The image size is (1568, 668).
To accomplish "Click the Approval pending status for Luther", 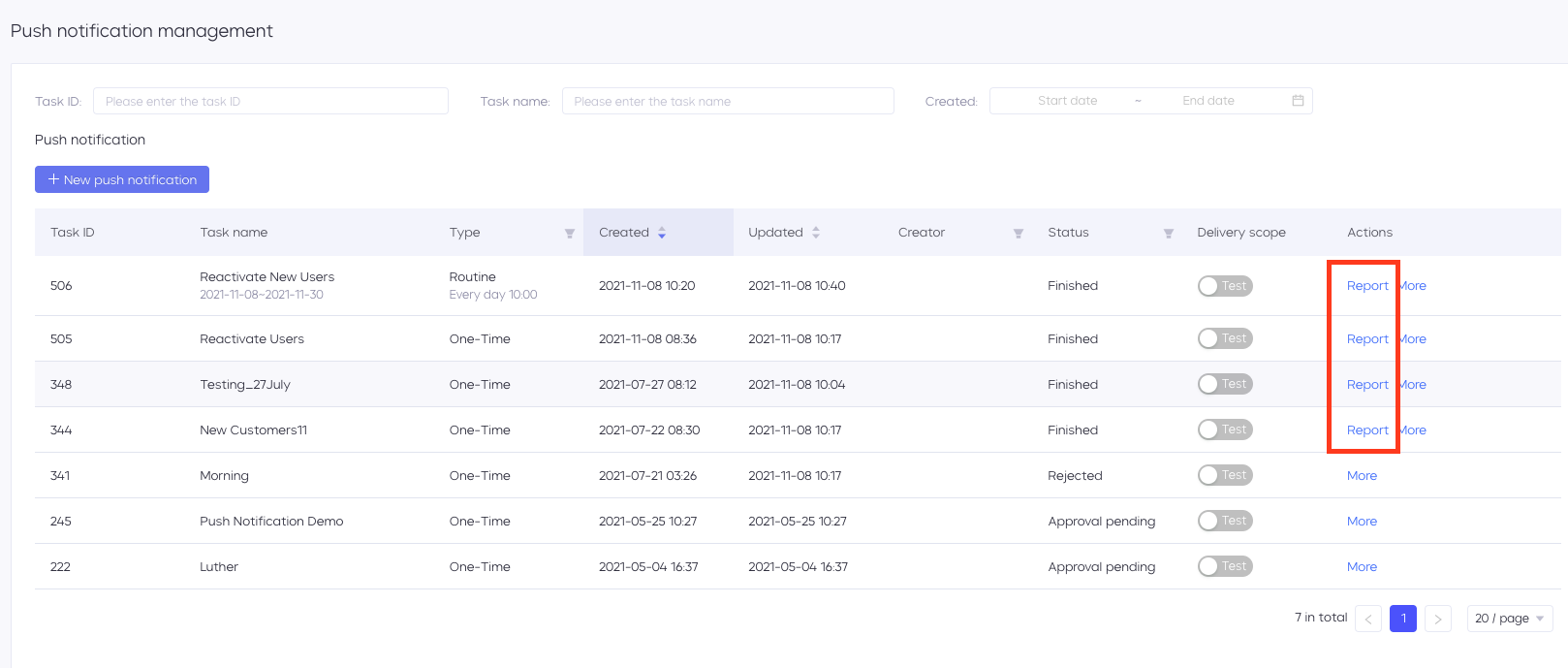I will (x=1102, y=567).
